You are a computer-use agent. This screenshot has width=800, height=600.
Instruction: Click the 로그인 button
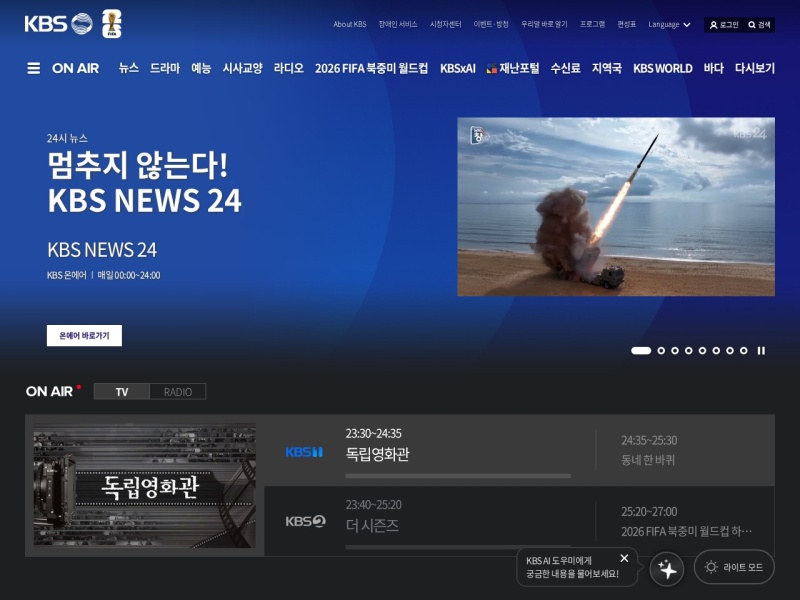tap(724, 25)
